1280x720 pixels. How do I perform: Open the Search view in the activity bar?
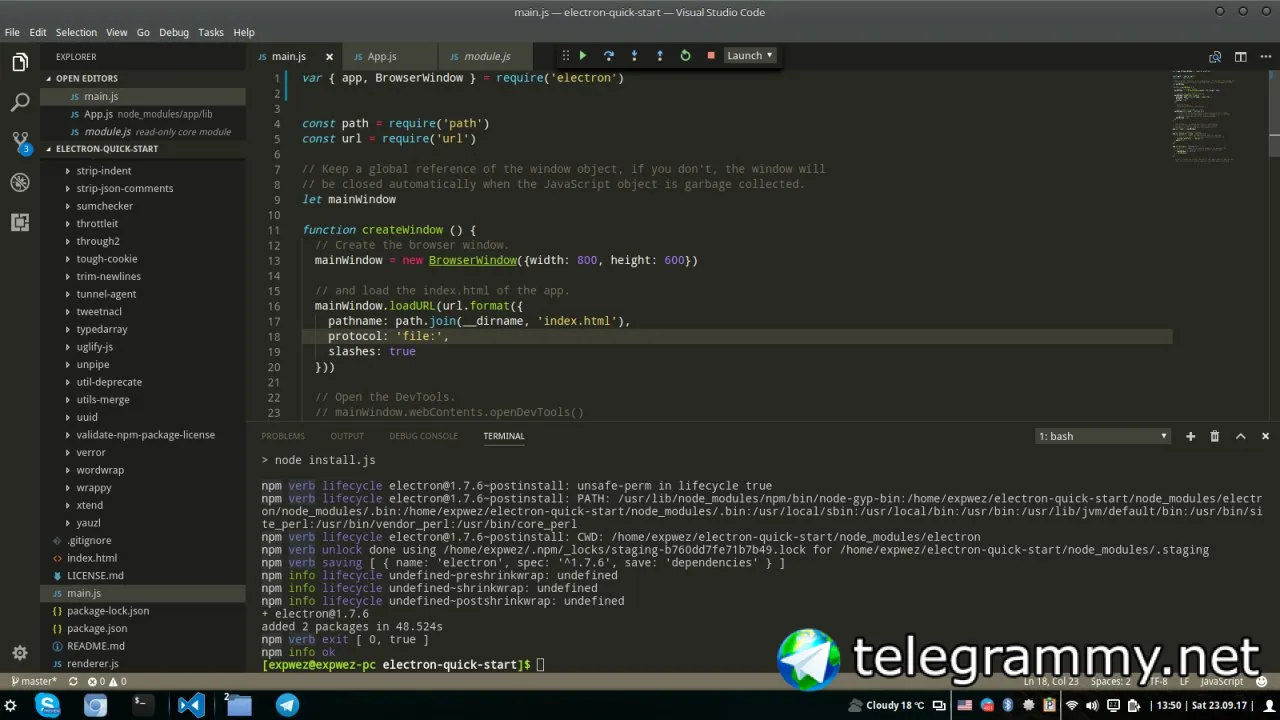[x=20, y=103]
